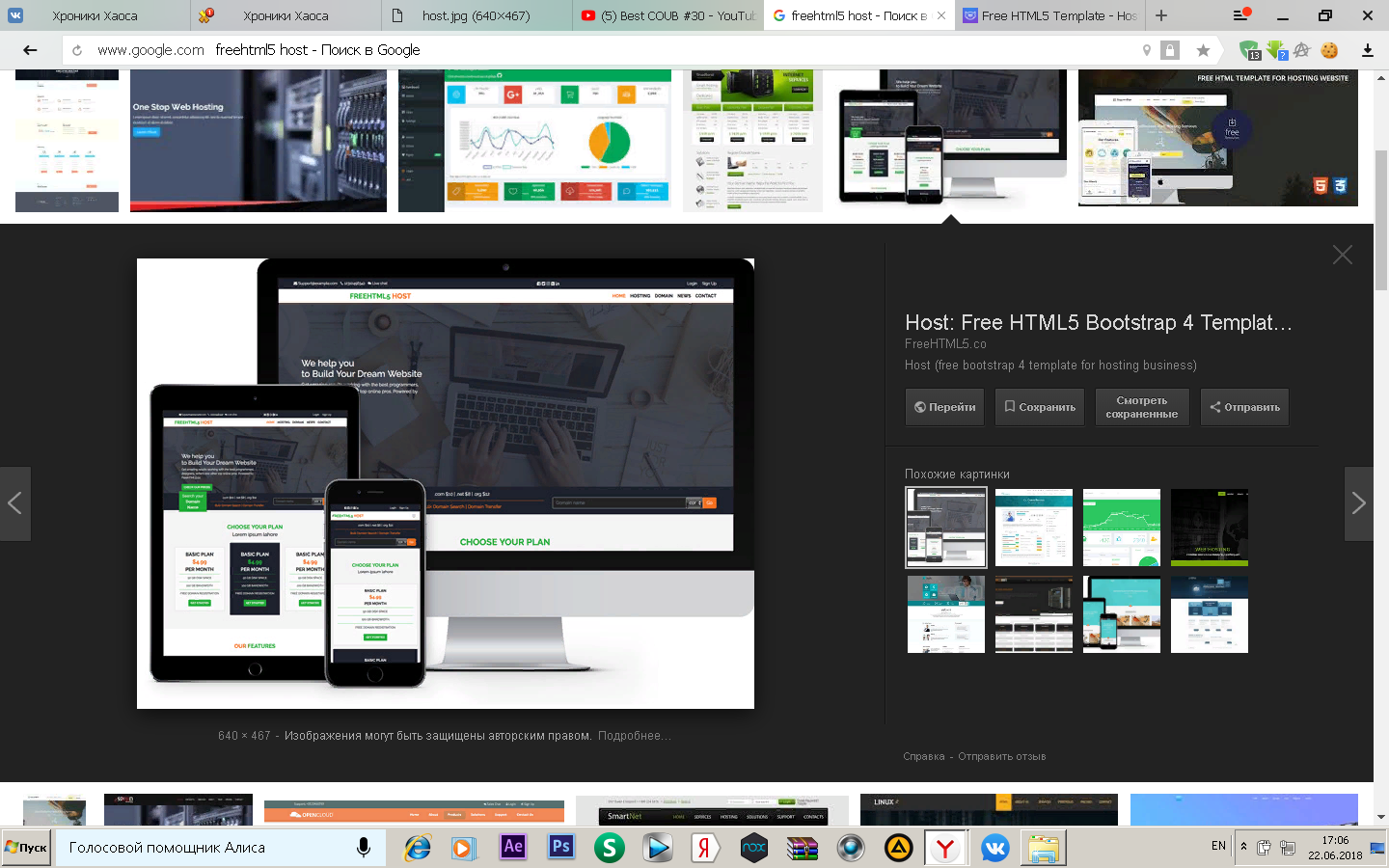Open Photoshop from the taskbar
This screenshot has width=1389, height=868.
(560, 848)
